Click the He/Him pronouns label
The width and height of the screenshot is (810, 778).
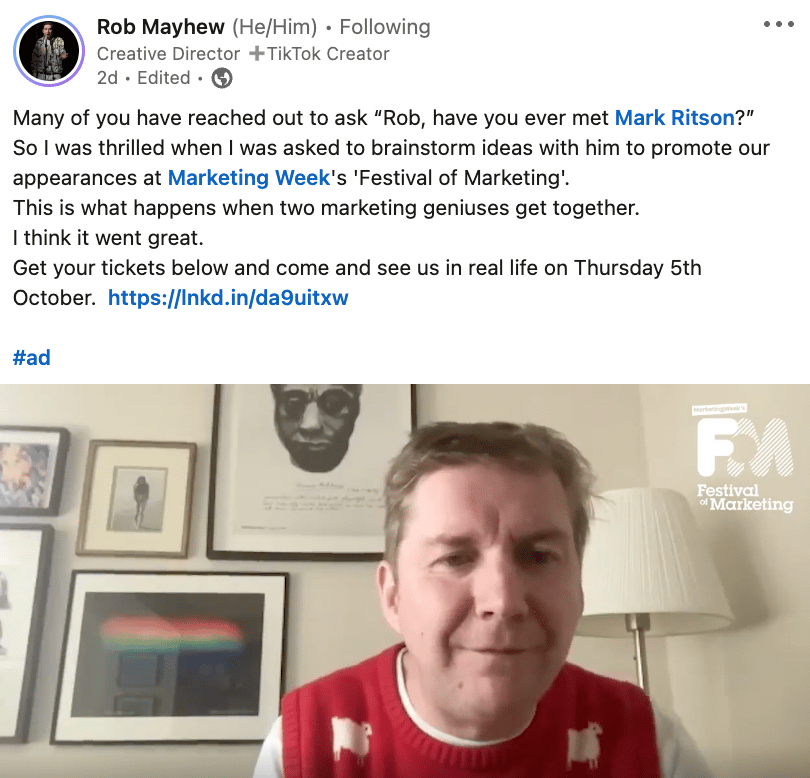pos(274,27)
